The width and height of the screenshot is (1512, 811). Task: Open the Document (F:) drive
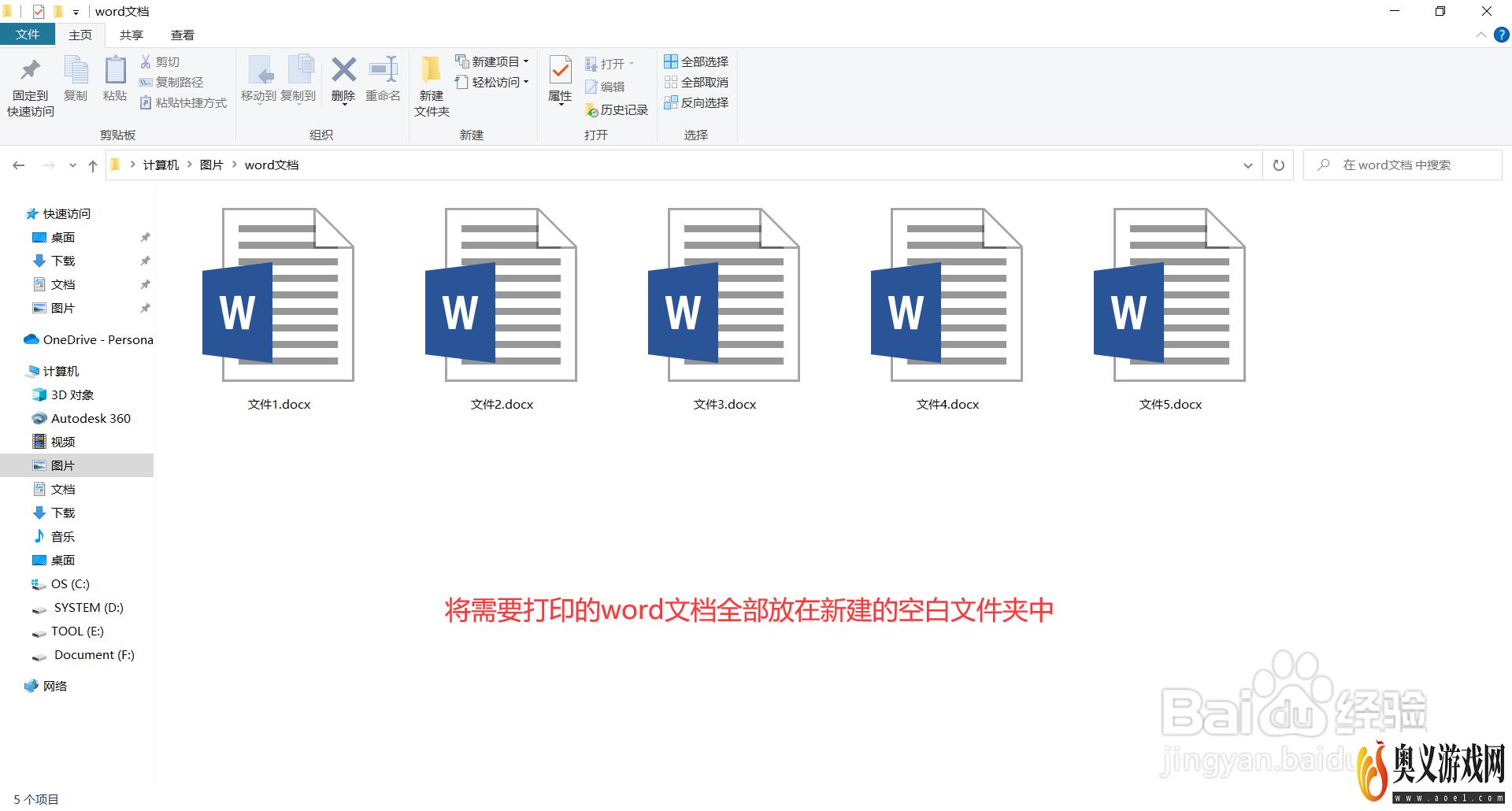coord(83,654)
